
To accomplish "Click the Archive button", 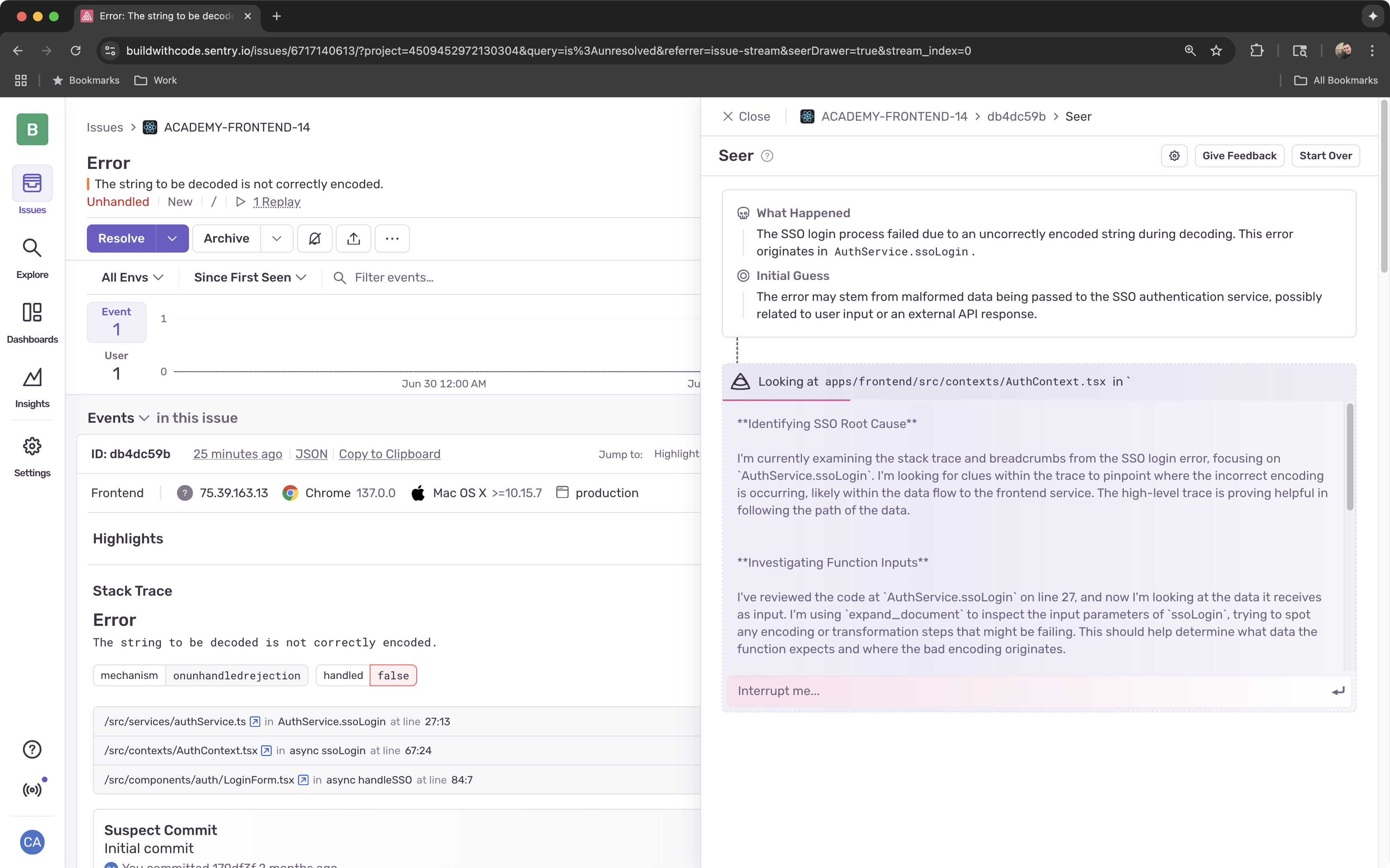I will click(226, 238).
